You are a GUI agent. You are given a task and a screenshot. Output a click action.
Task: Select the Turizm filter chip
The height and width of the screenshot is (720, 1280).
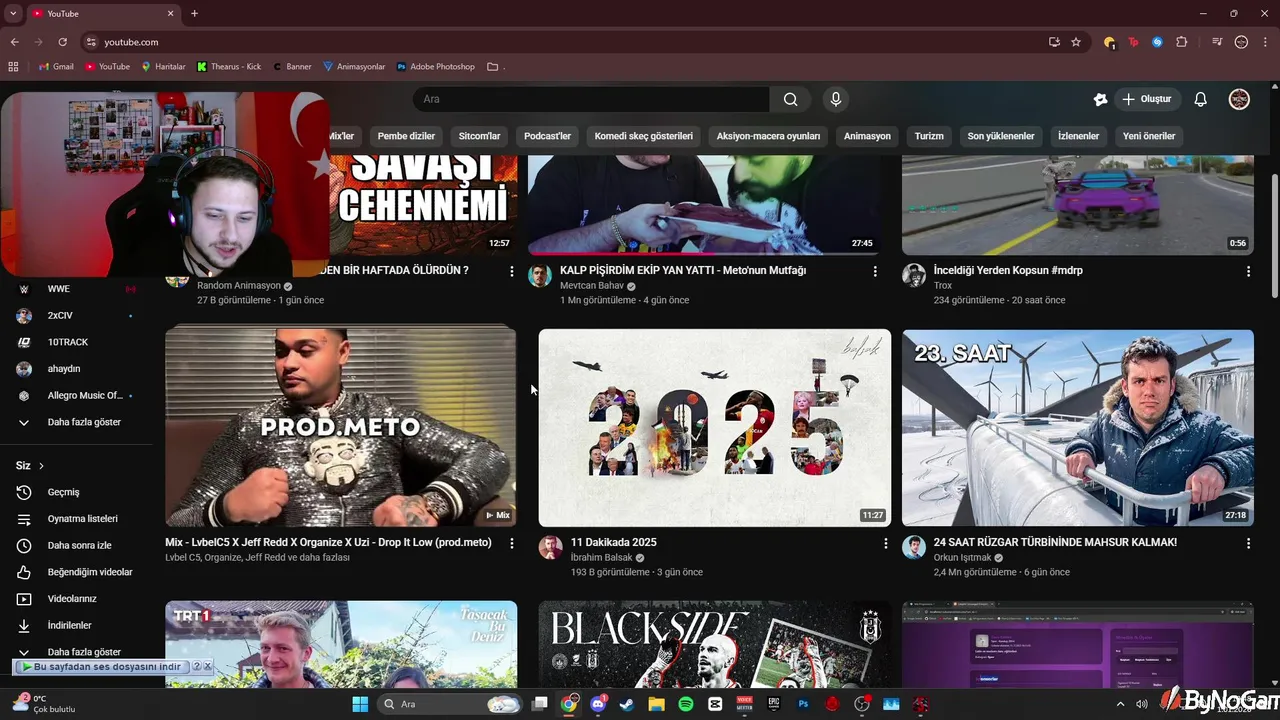pyautogui.click(x=929, y=136)
